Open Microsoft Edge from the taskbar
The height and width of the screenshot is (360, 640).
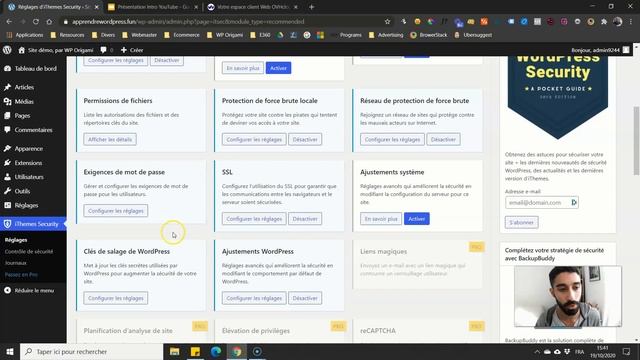coord(216,351)
